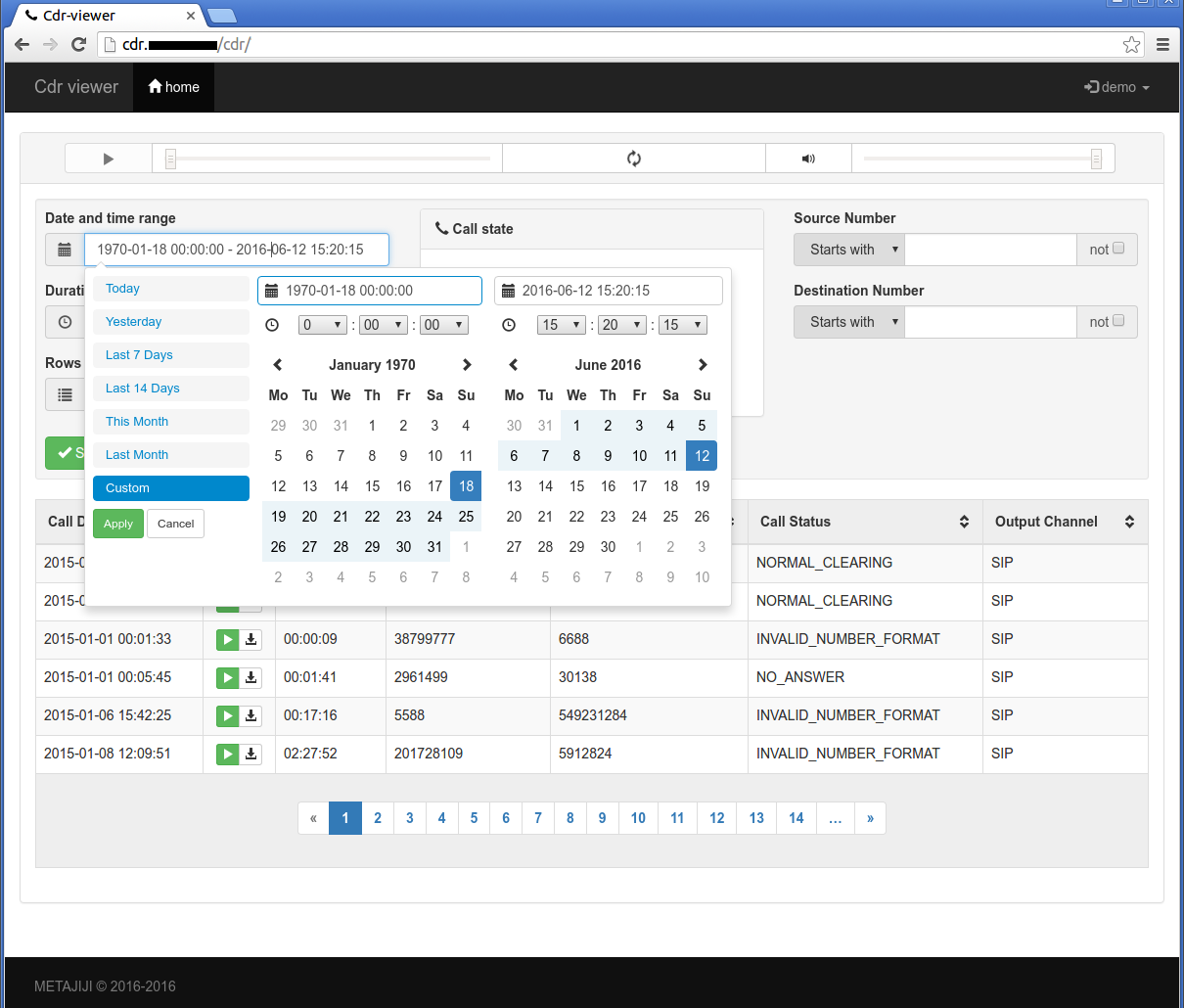The width and height of the screenshot is (1184, 1008).
Task: Download recording of call at 2015-01-01 00:05:45
Action: pos(251,678)
